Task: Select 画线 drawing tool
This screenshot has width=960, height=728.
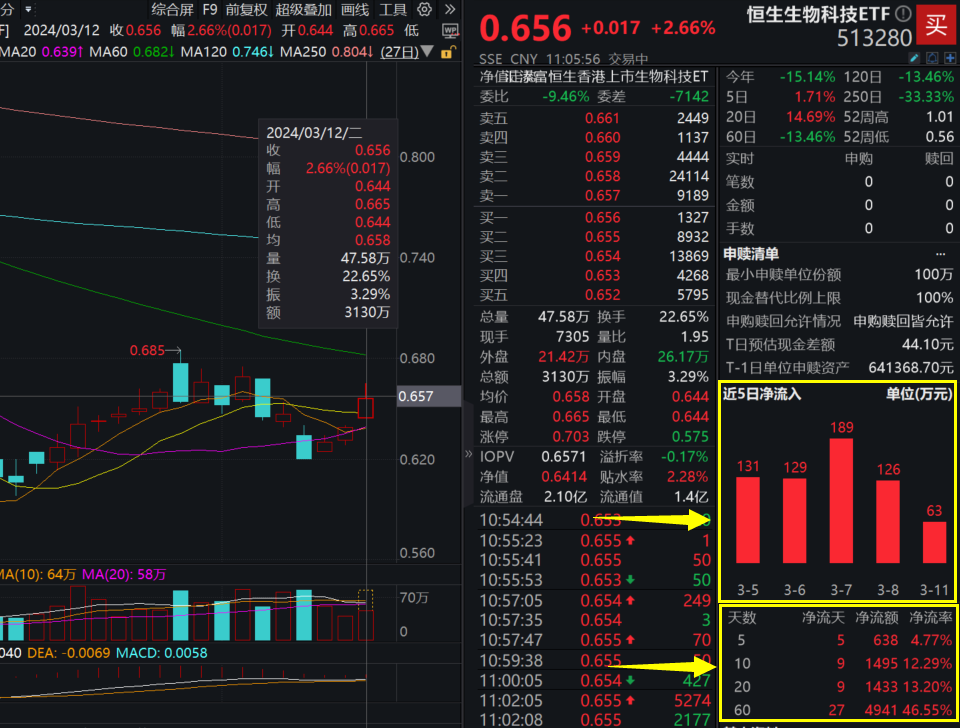Action: pos(355,9)
